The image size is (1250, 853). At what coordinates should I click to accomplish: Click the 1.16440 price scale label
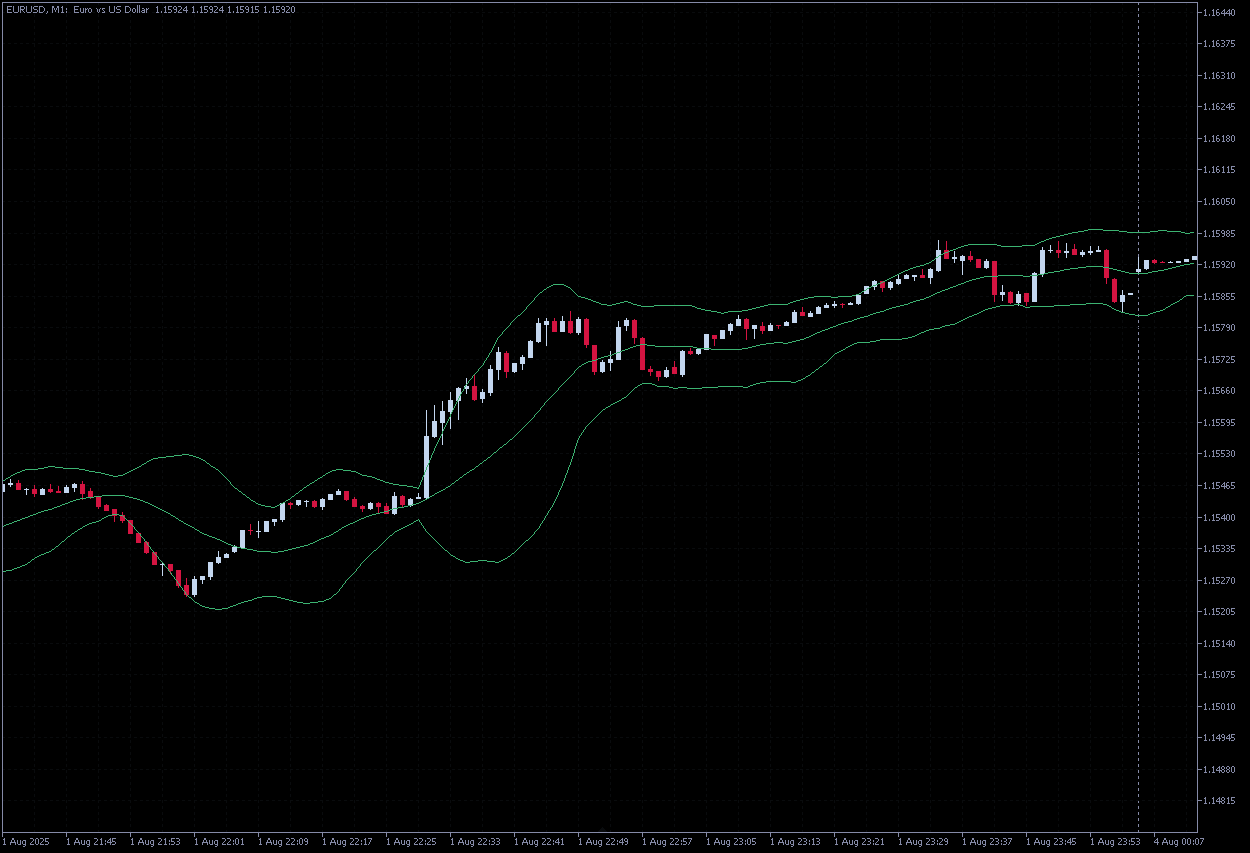coord(1223,12)
